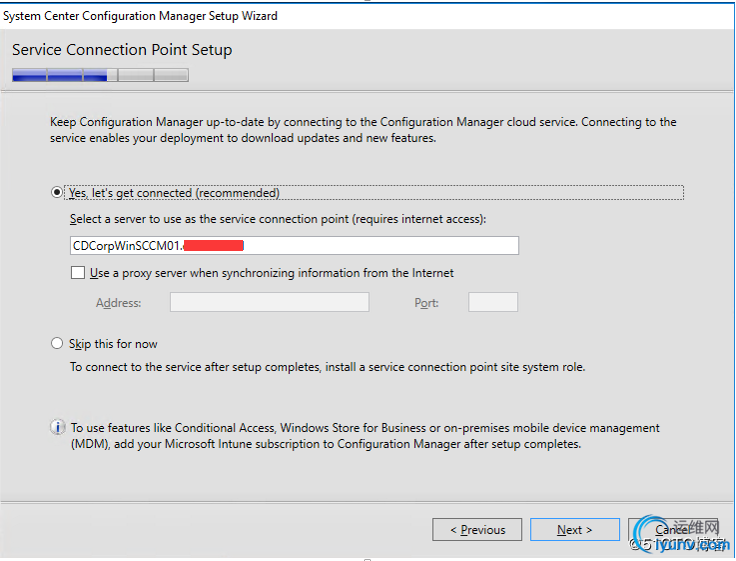Click the proxy Port input field
Viewport: 736px width, 561px height.
coord(493,302)
